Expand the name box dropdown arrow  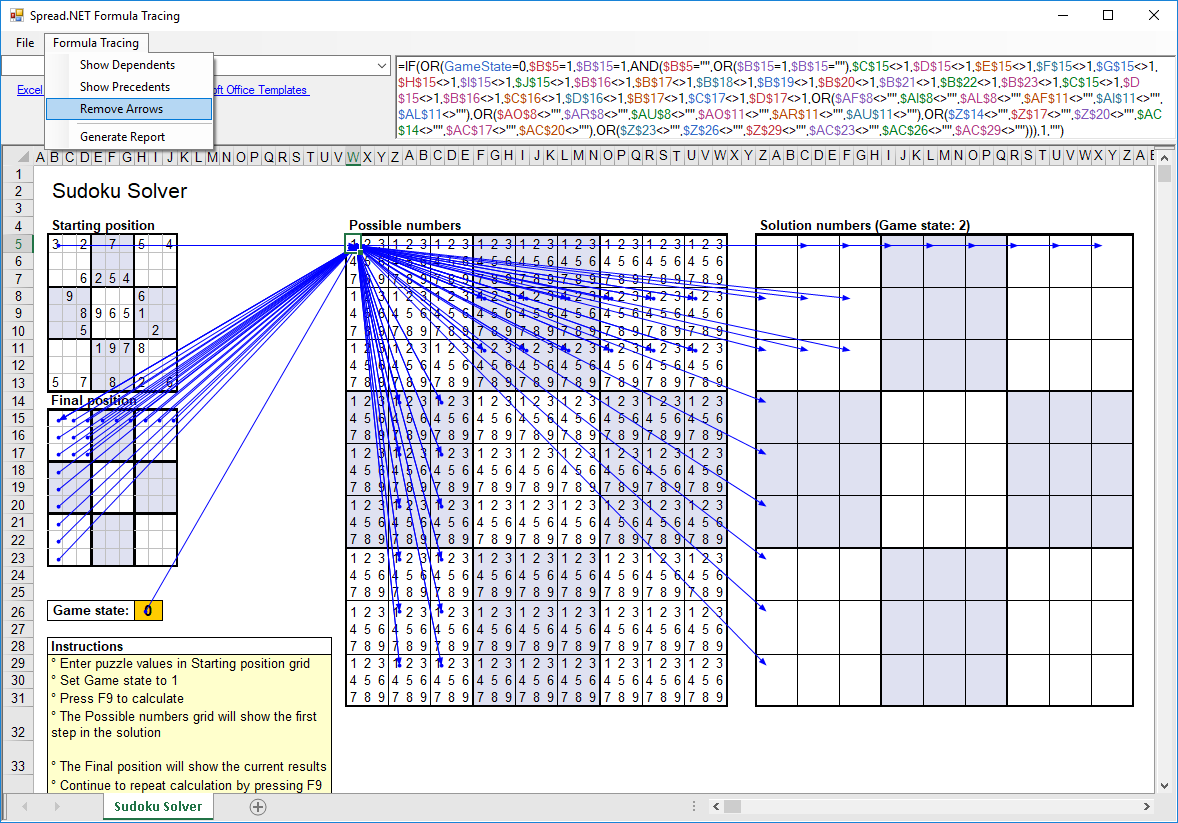(x=381, y=65)
